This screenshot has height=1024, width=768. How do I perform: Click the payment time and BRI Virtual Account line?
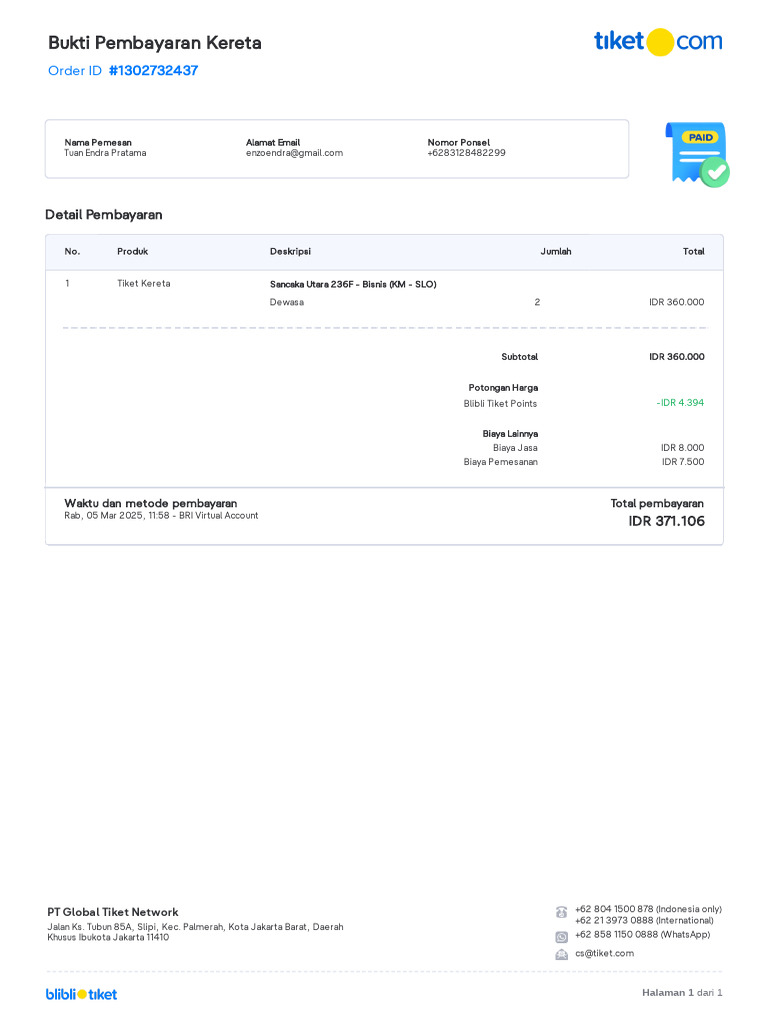click(x=161, y=516)
